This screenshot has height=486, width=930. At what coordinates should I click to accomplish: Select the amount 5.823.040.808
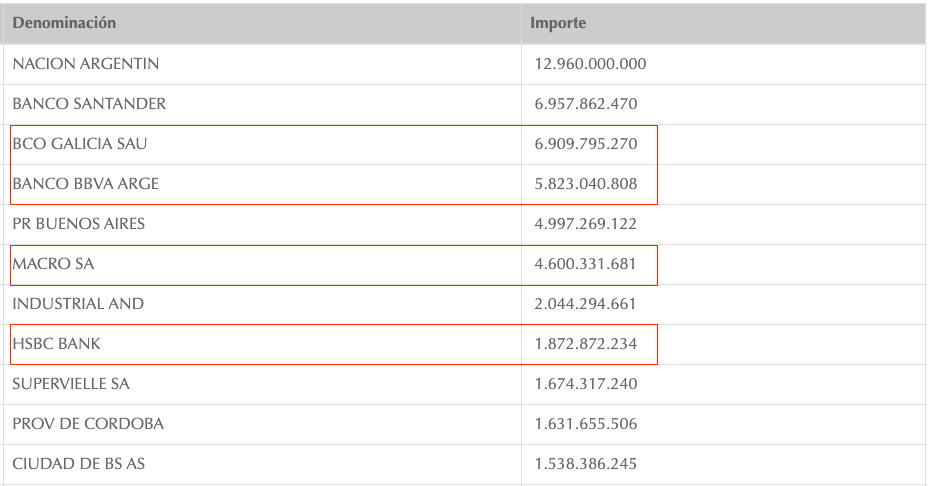(586, 184)
